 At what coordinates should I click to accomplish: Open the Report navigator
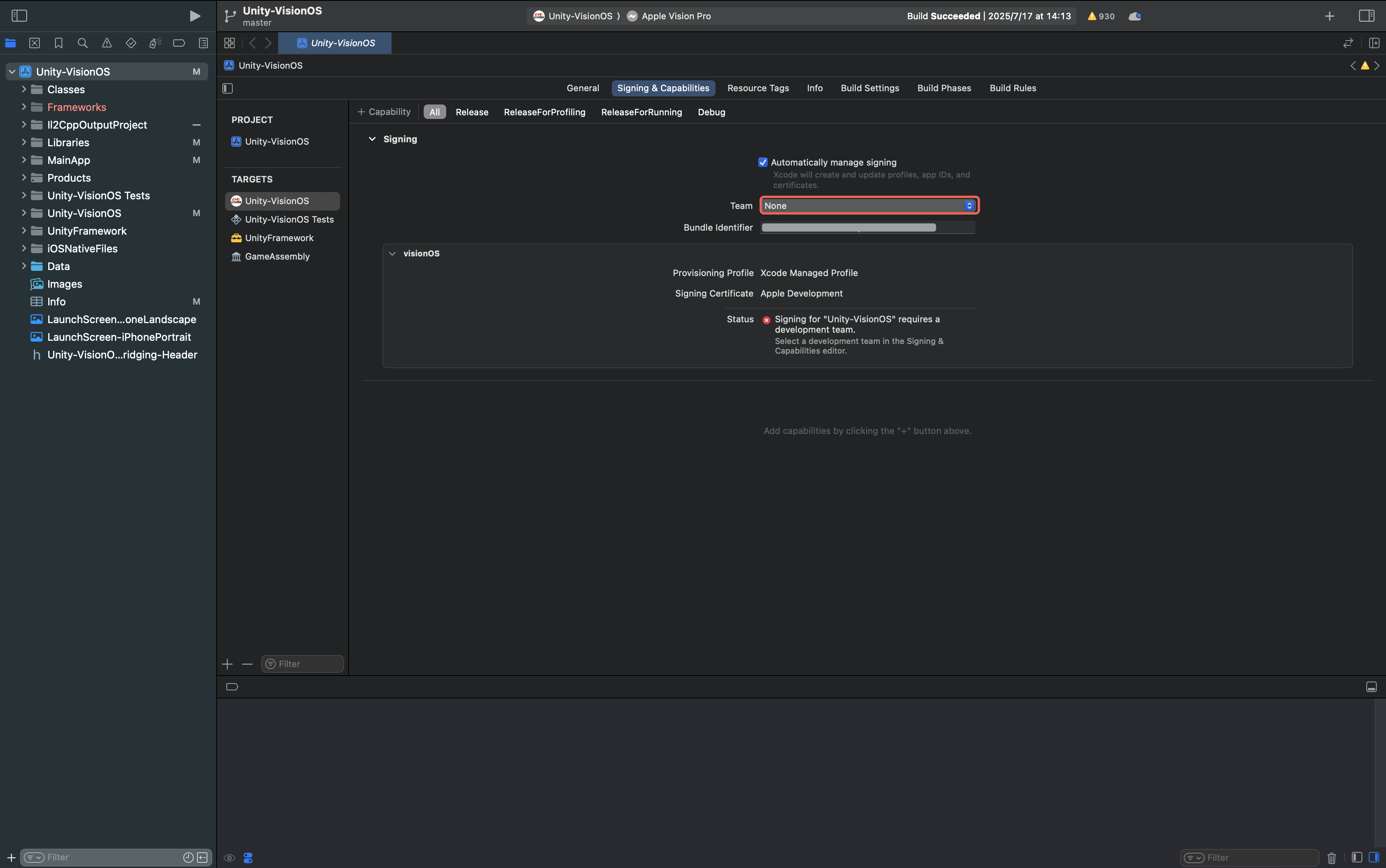(x=203, y=43)
